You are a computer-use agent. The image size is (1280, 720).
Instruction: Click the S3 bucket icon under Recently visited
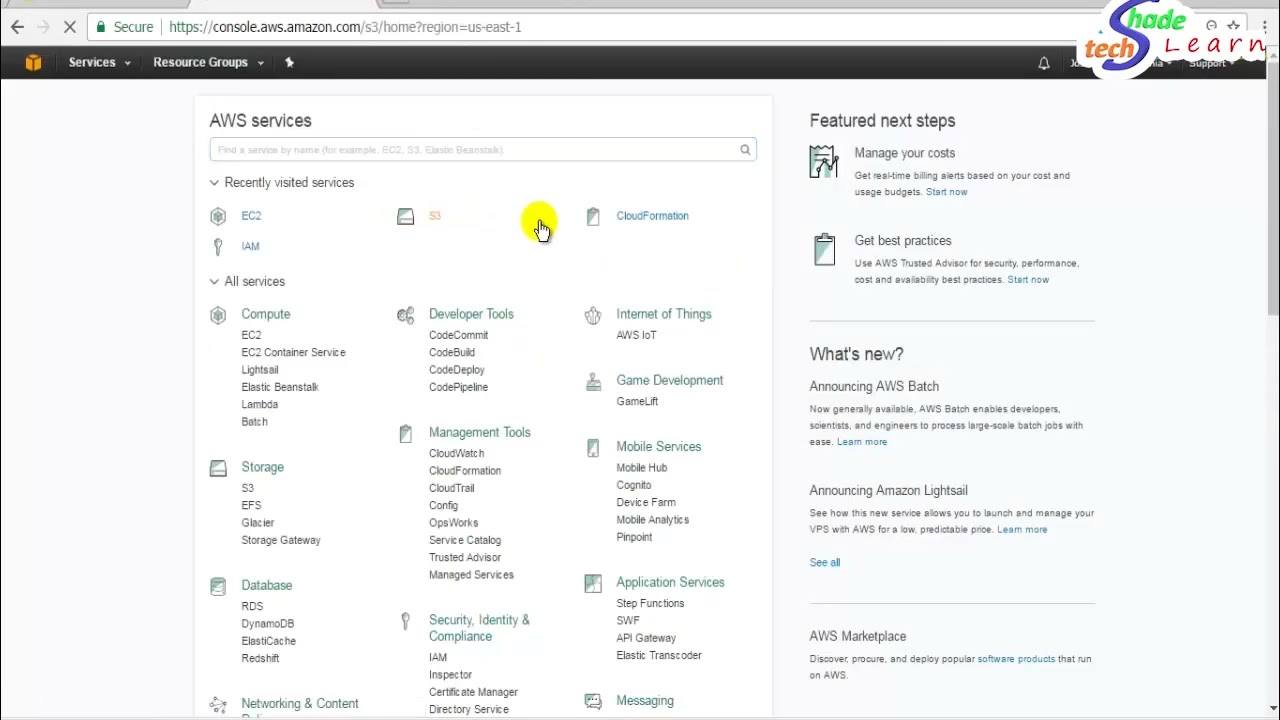(405, 216)
